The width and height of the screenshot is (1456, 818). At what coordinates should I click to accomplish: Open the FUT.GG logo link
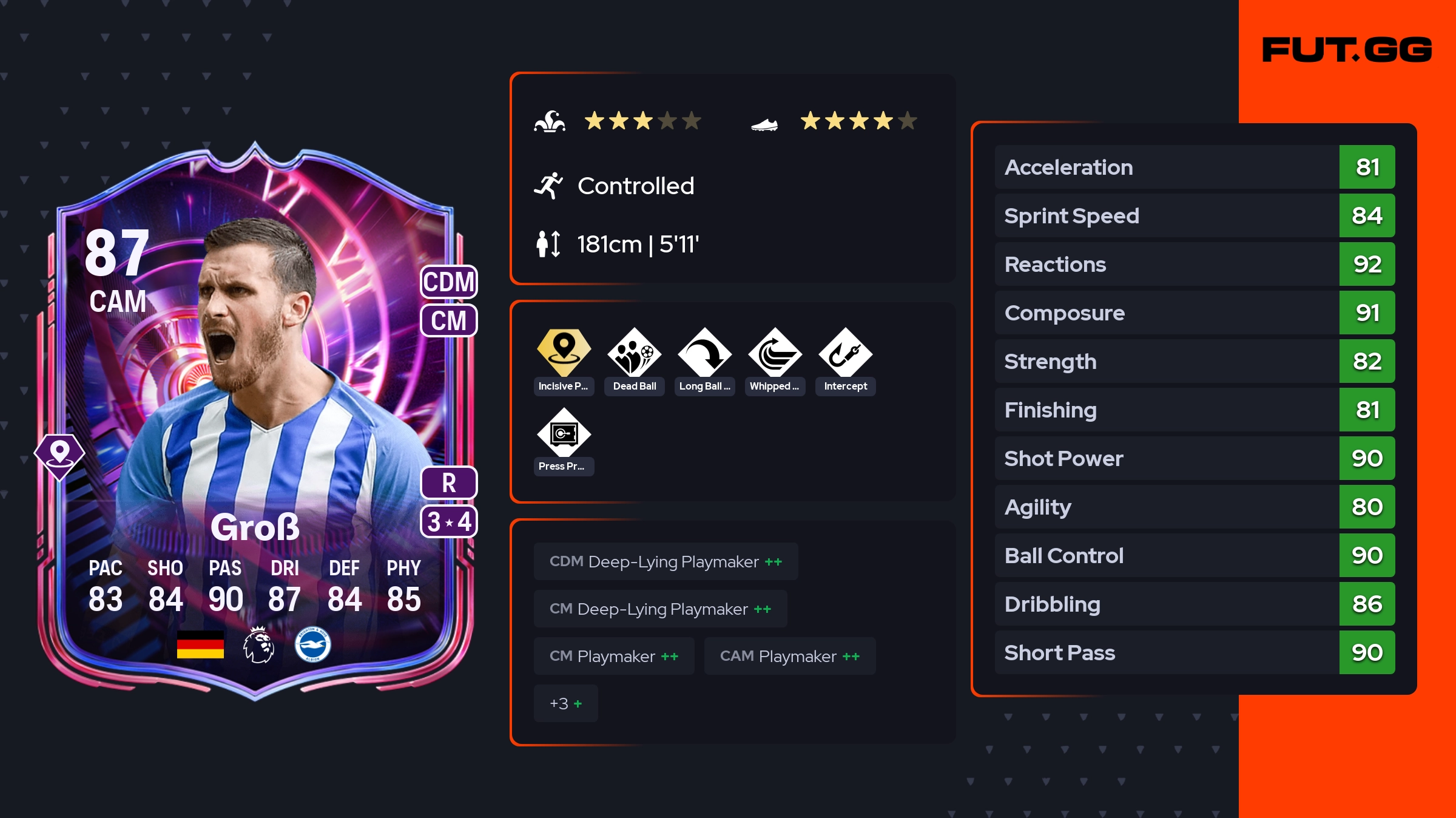[1347, 50]
